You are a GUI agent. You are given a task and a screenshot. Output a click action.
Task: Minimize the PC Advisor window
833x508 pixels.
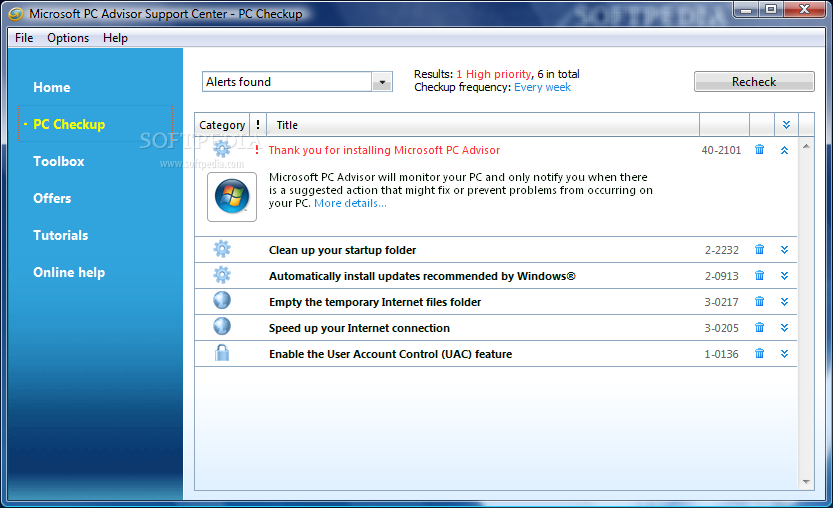[x=746, y=10]
